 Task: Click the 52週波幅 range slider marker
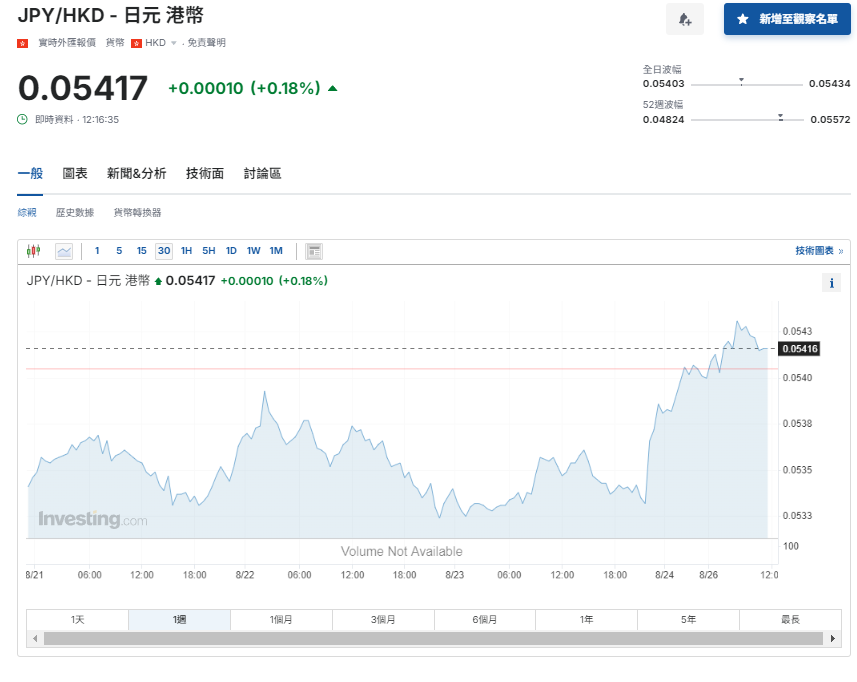(x=779, y=118)
